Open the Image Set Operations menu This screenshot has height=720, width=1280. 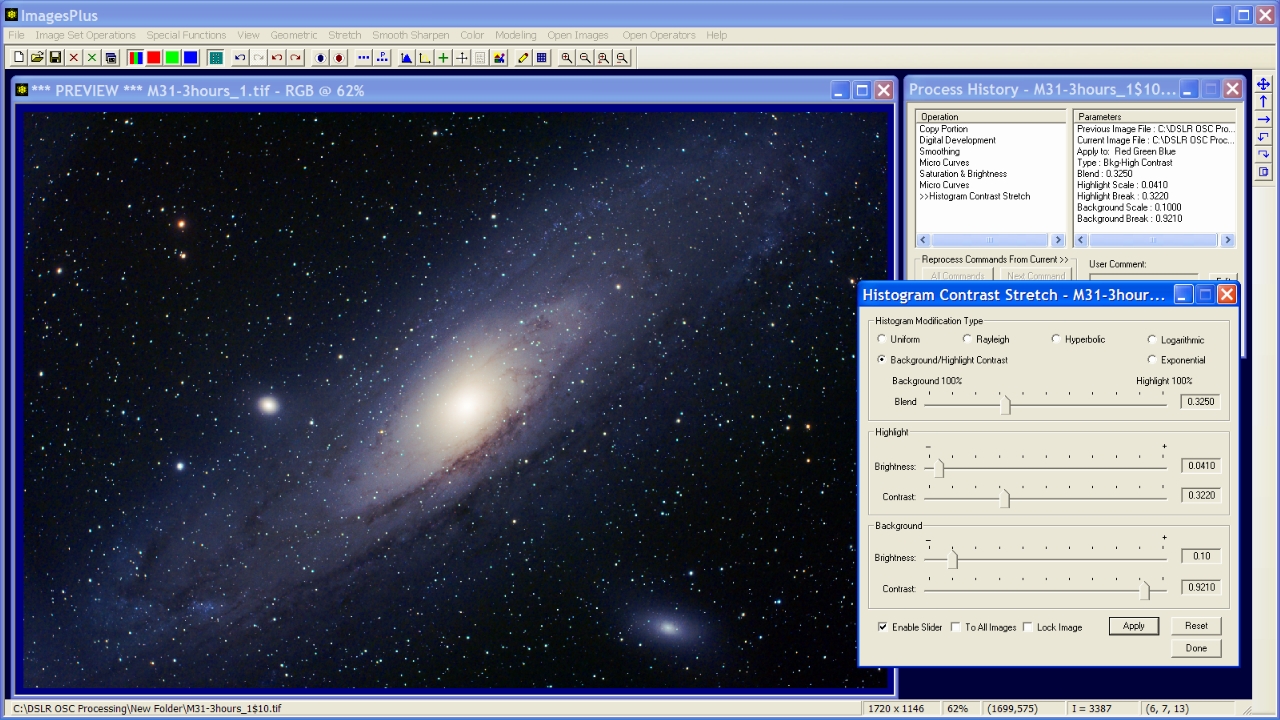pos(86,35)
